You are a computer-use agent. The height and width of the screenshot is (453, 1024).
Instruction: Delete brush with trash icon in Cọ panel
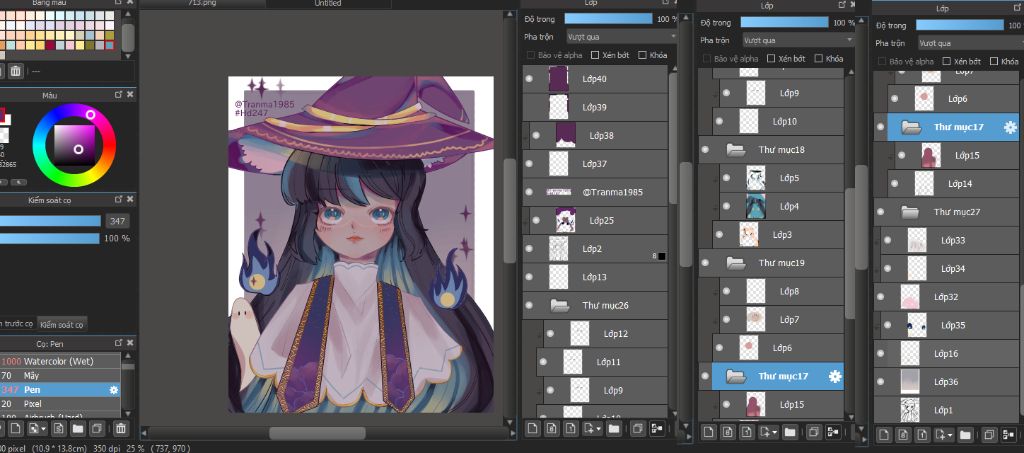(x=121, y=429)
